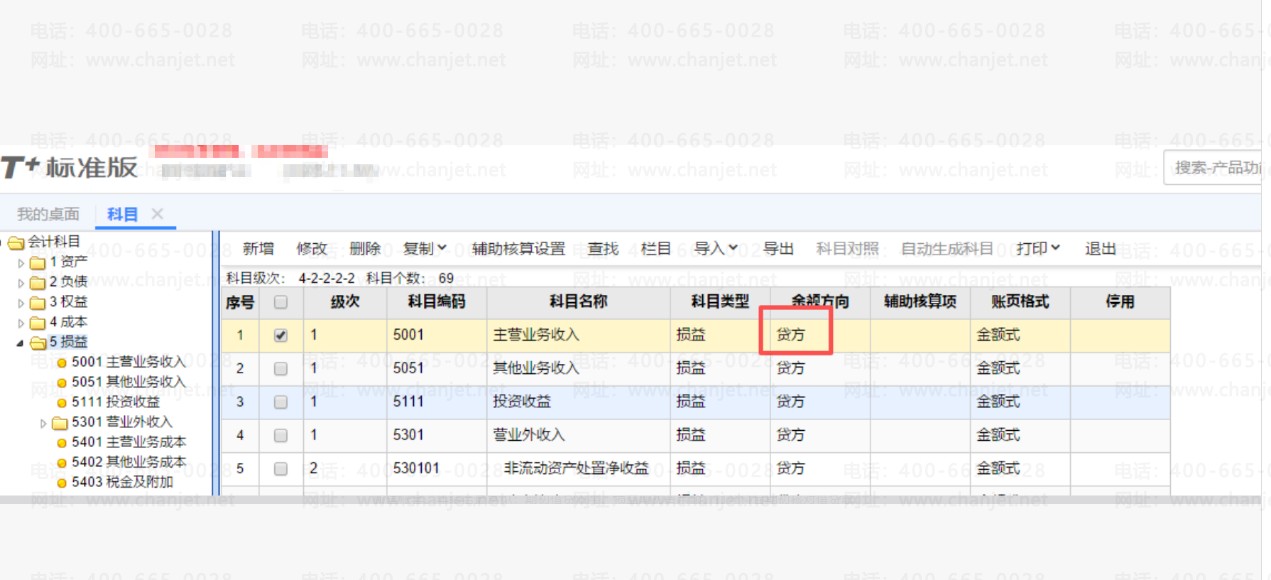
Task: Click the folder icon of 5301 营业外收入
Action: tap(59, 422)
